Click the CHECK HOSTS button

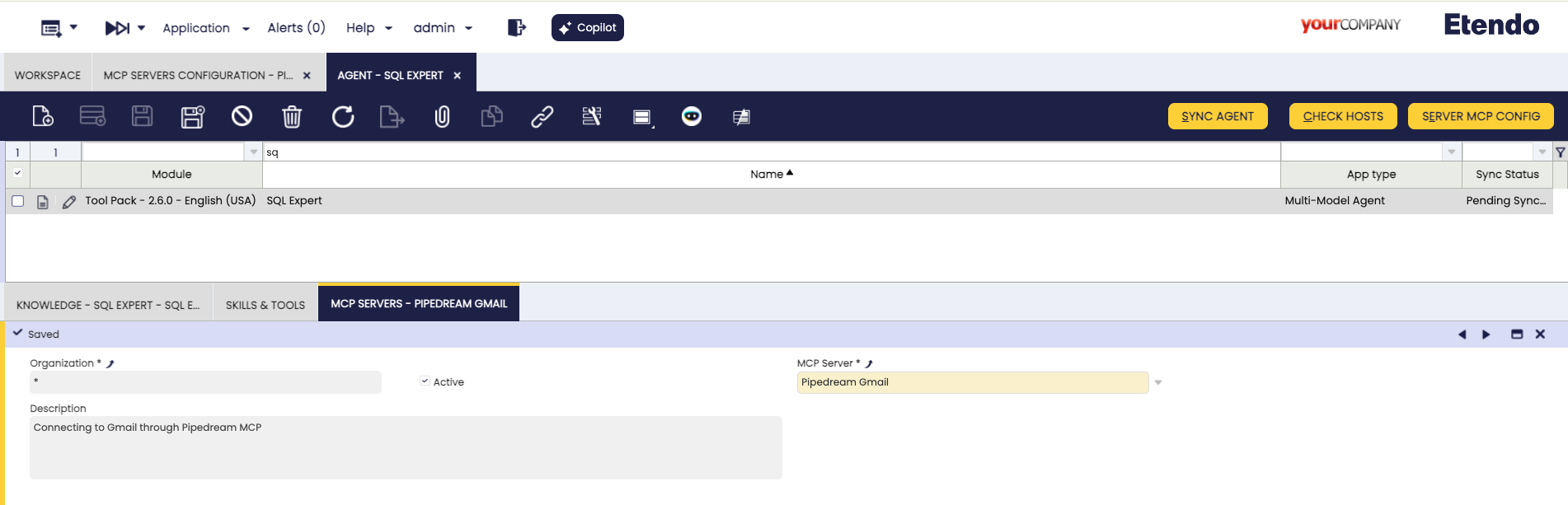[x=1343, y=116]
